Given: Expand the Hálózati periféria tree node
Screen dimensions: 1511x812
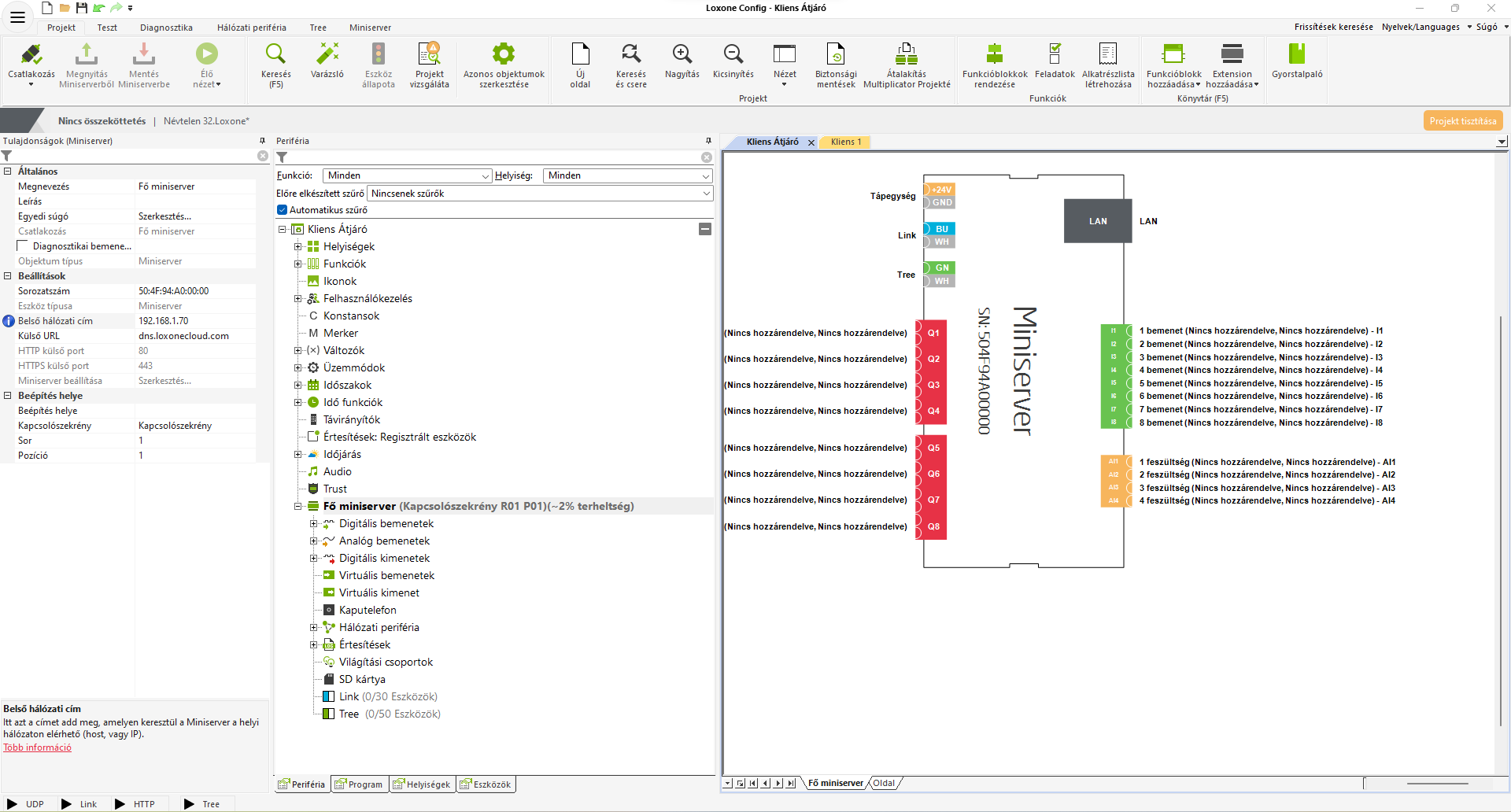Looking at the screenshot, I should (x=314, y=627).
